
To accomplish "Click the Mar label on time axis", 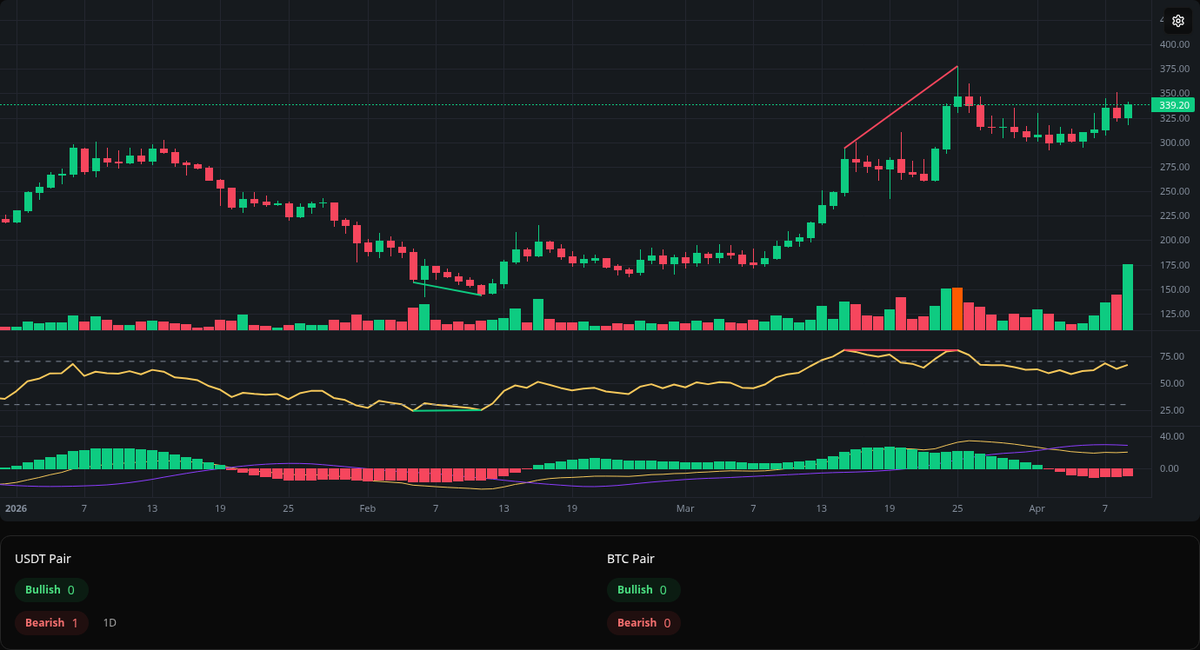I will pyautogui.click(x=685, y=509).
